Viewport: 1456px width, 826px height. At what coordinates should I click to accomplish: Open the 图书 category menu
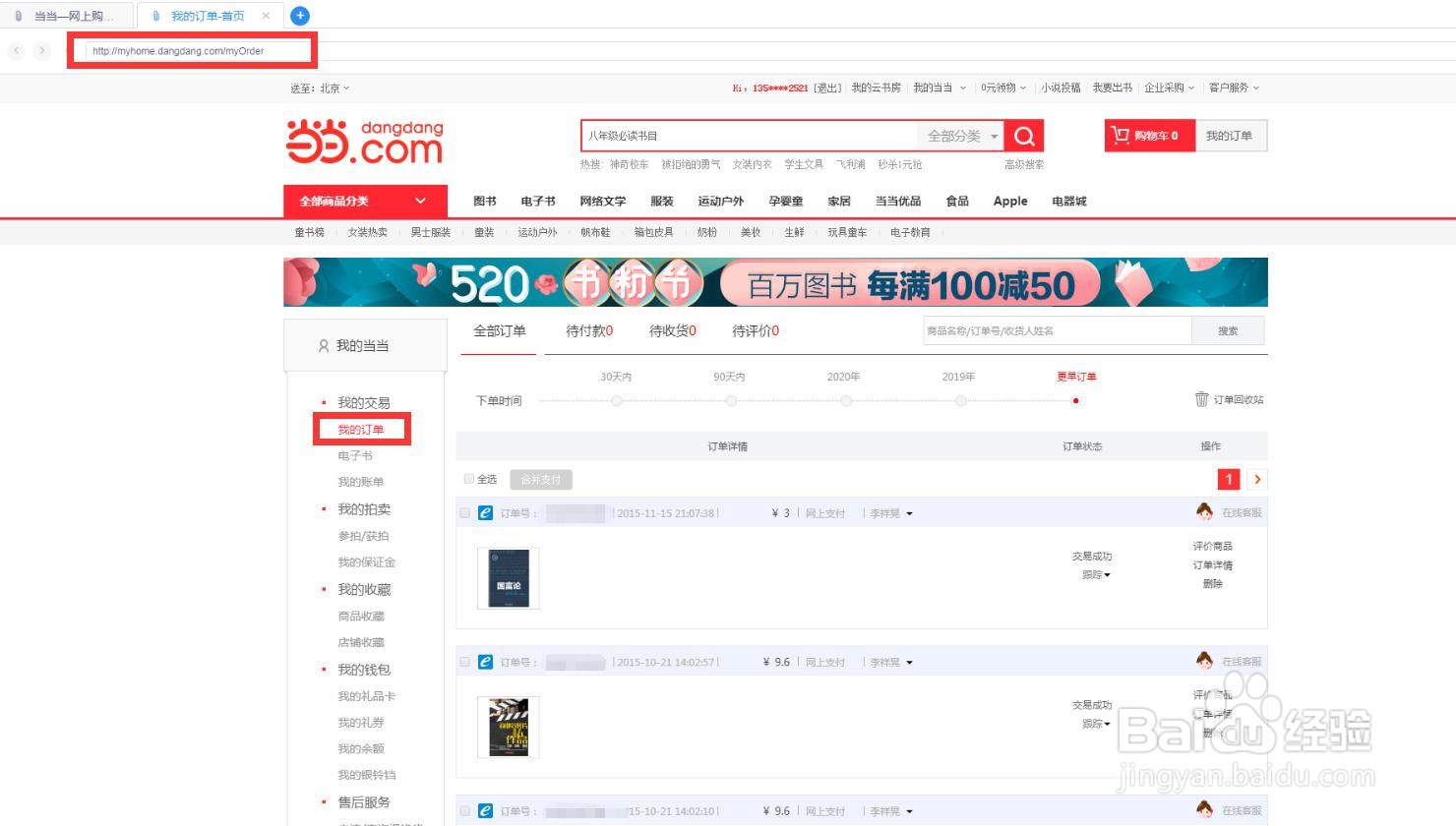pyautogui.click(x=485, y=201)
